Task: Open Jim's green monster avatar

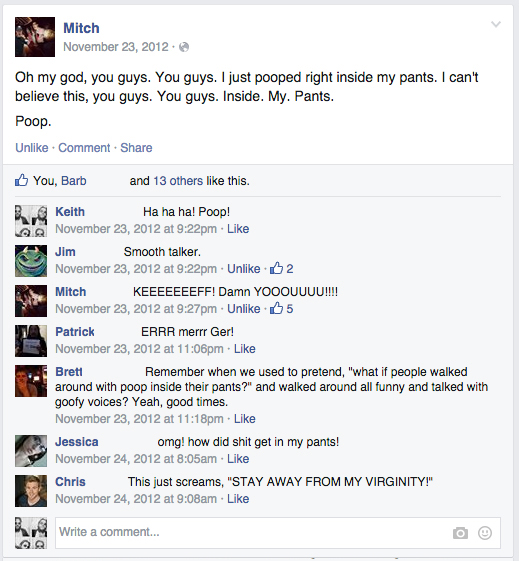Action: point(31,261)
